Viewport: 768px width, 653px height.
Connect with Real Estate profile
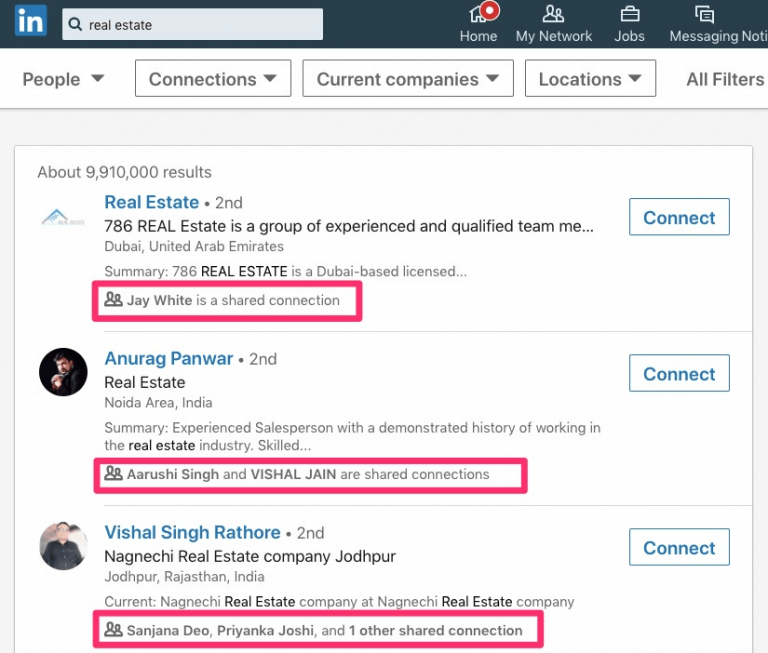pos(679,217)
